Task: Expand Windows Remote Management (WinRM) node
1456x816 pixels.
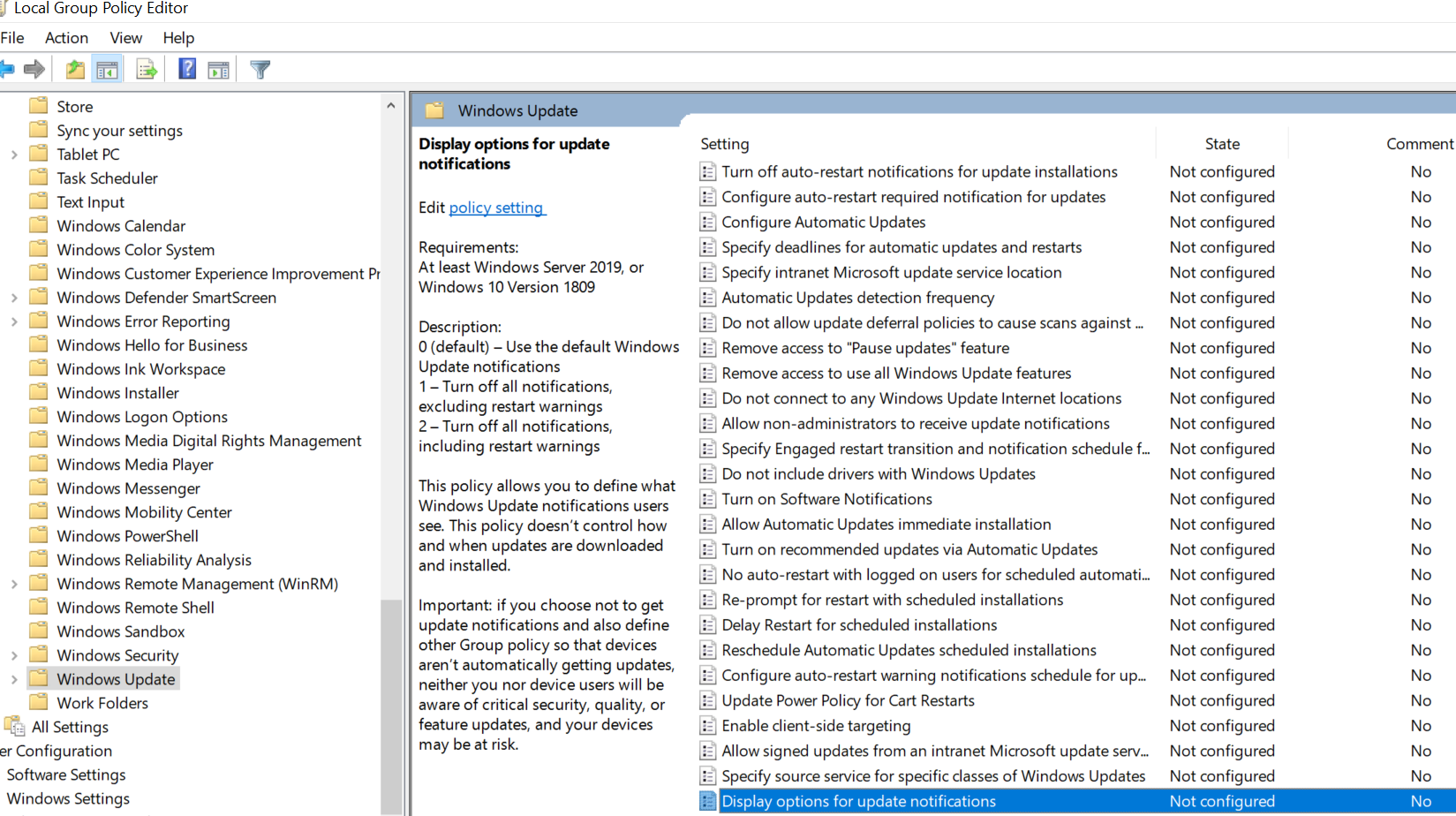Action: pos(14,584)
